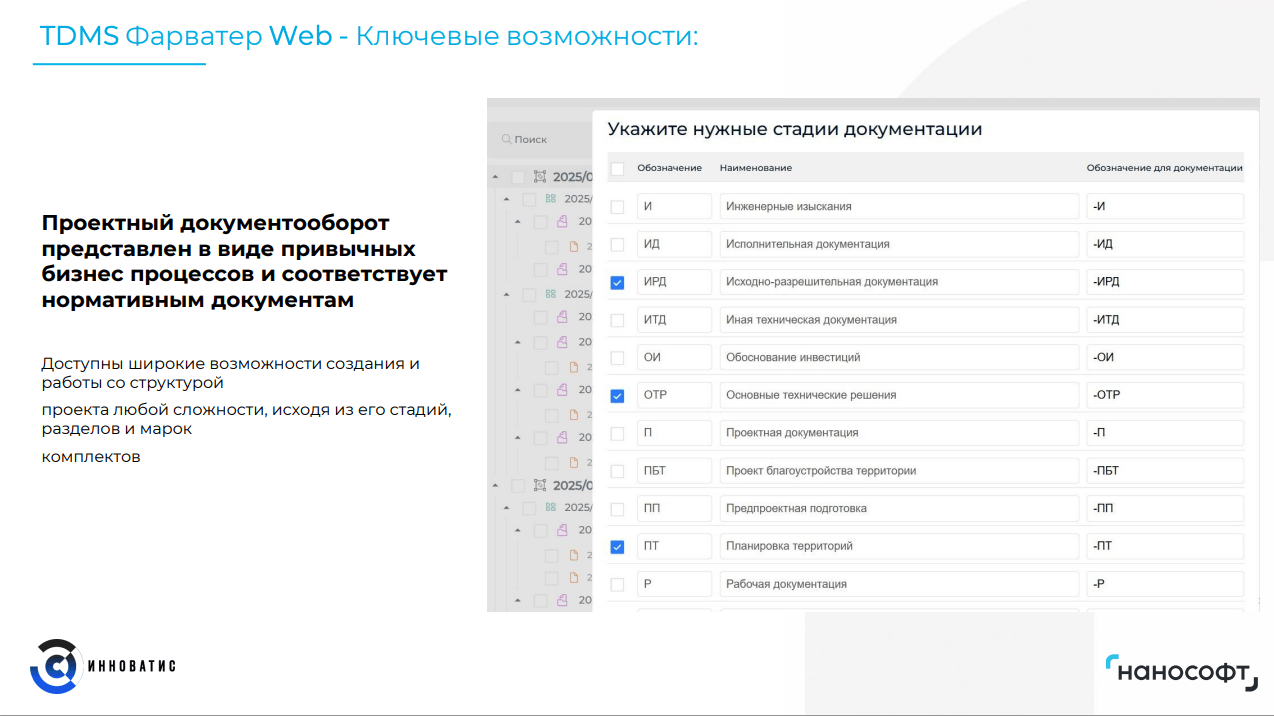The height and width of the screenshot is (716, 1274).
Task: Edit the Исполнительная документация name field
Action: (x=899, y=244)
